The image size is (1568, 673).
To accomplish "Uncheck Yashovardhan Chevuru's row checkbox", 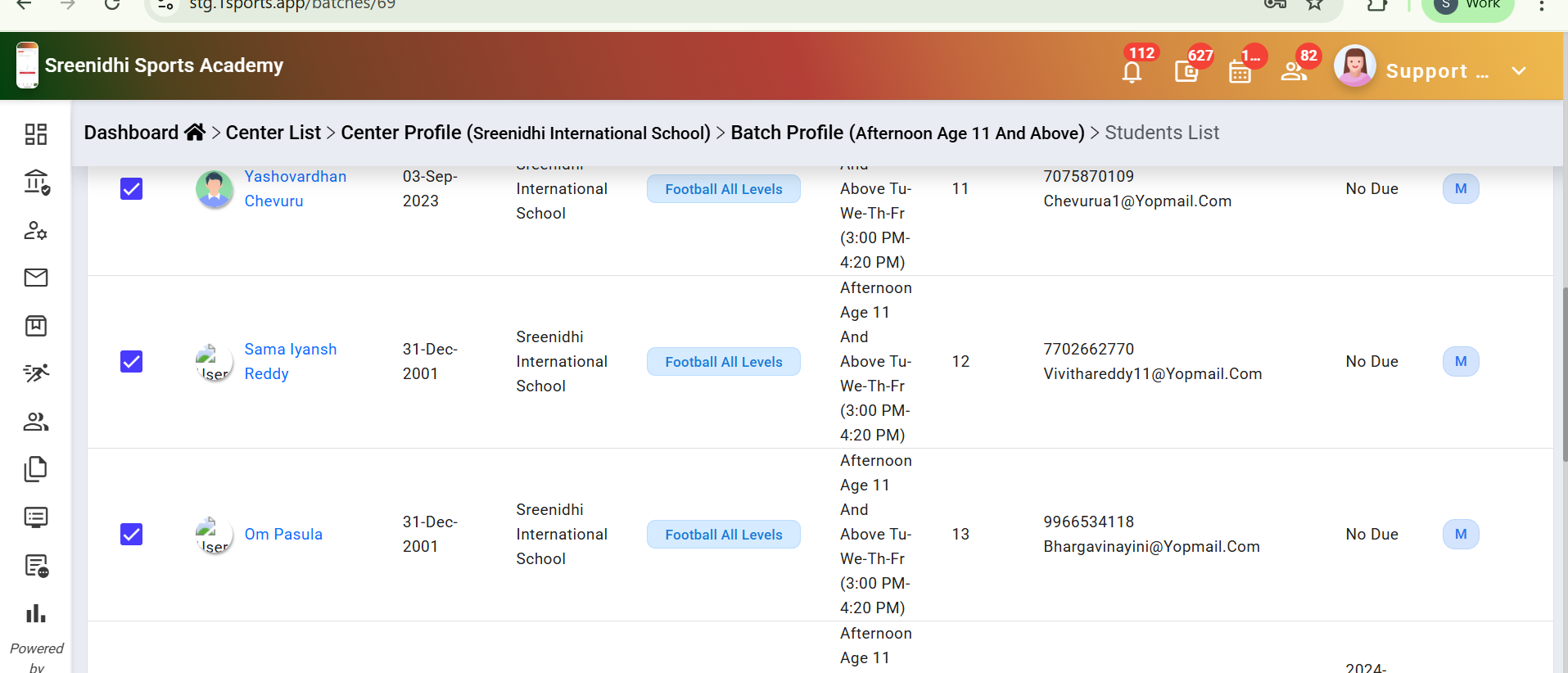I will point(132,189).
